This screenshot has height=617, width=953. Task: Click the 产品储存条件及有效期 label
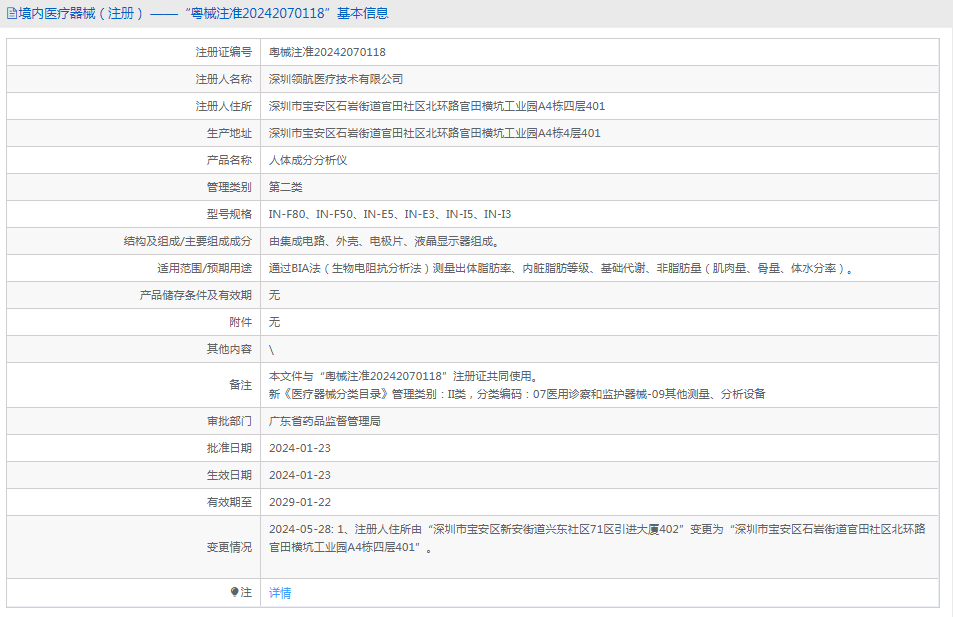click(196, 295)
